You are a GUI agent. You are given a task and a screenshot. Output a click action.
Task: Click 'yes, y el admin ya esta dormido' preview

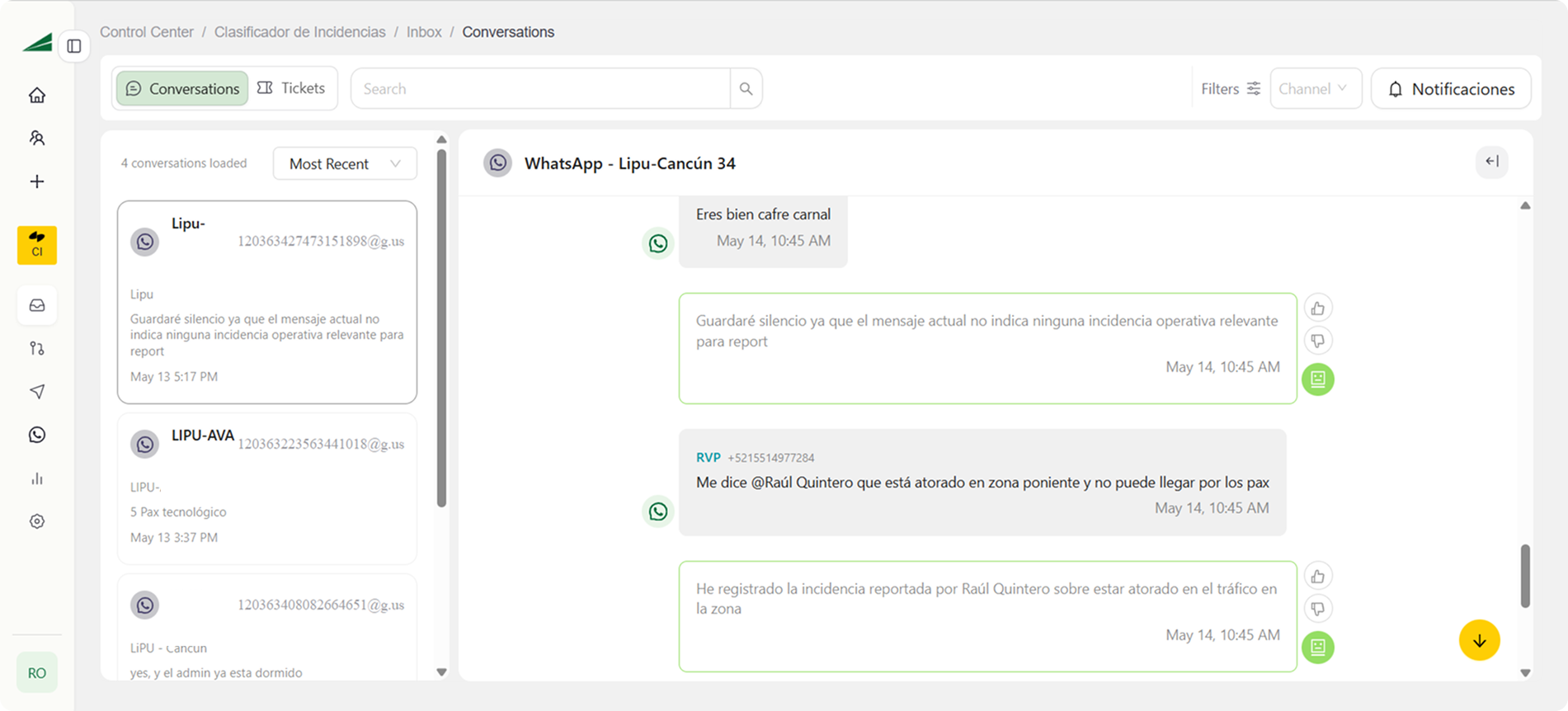[216, 673]
